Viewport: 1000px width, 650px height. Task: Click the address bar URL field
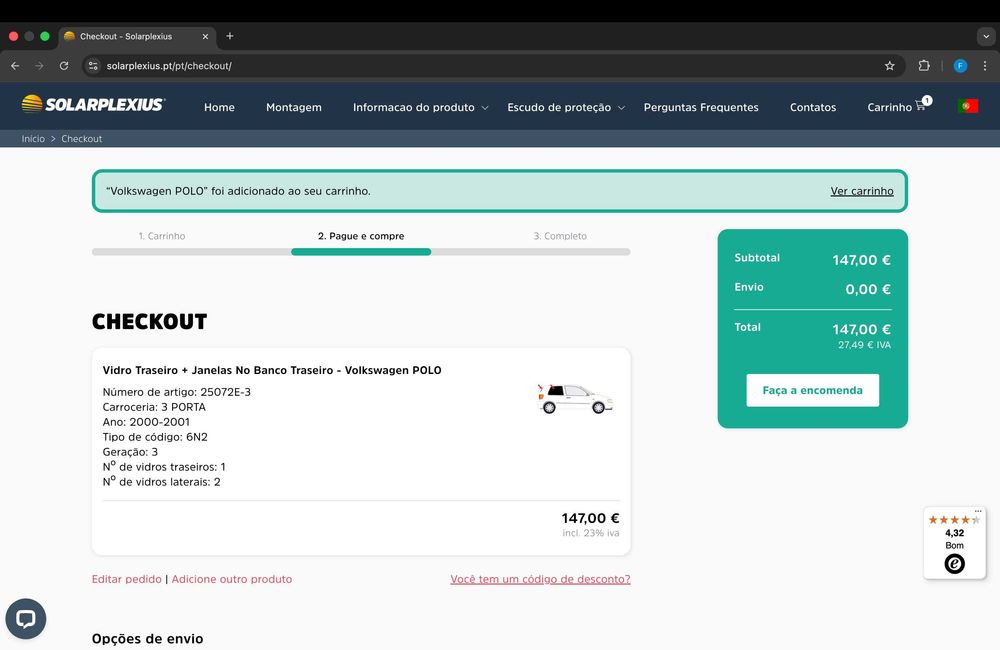[491, 66]
